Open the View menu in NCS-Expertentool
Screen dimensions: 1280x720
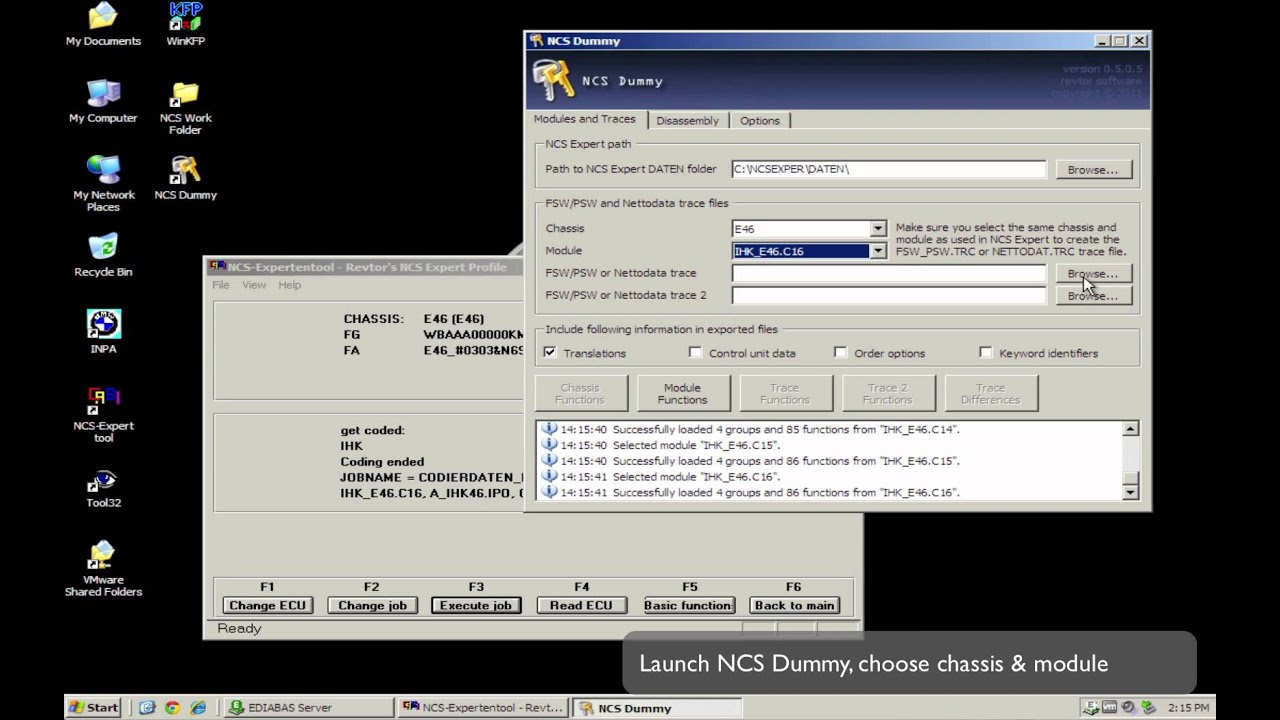tap(254, 285)
